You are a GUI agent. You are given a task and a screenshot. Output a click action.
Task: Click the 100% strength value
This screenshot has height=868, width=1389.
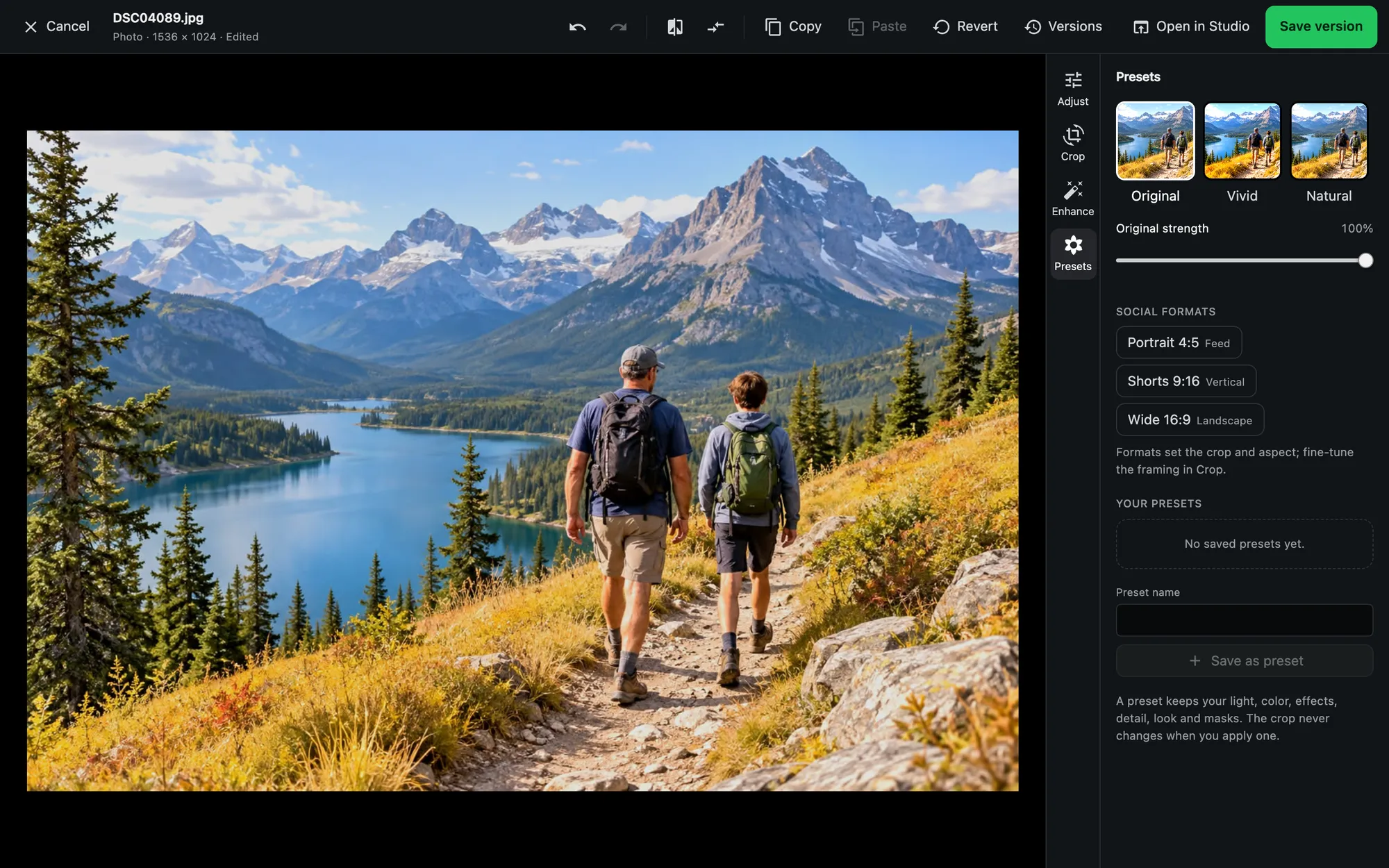pyautogui.click(x=1357, y=228)
